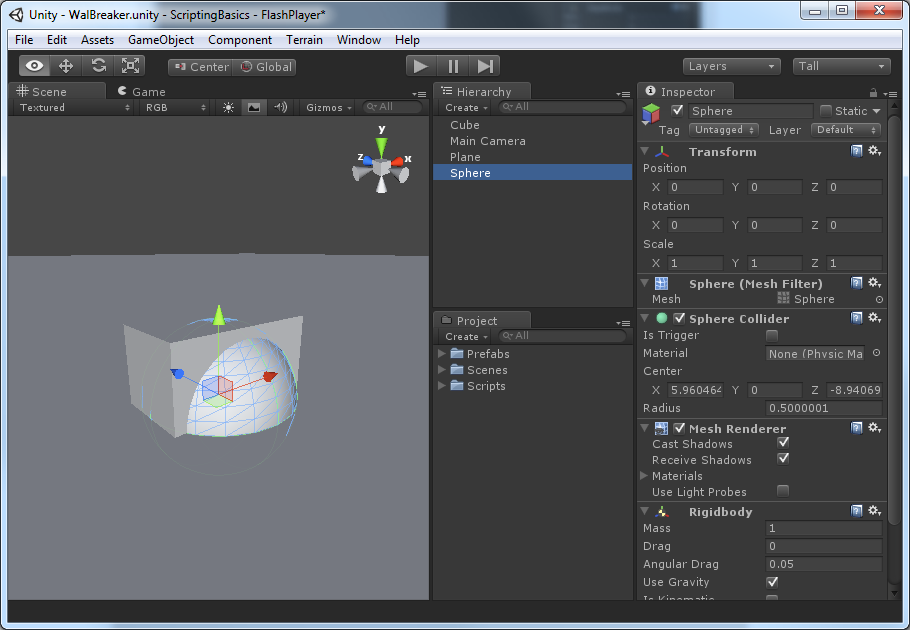Open Rigidbody gear settings menu

[875, 510]
